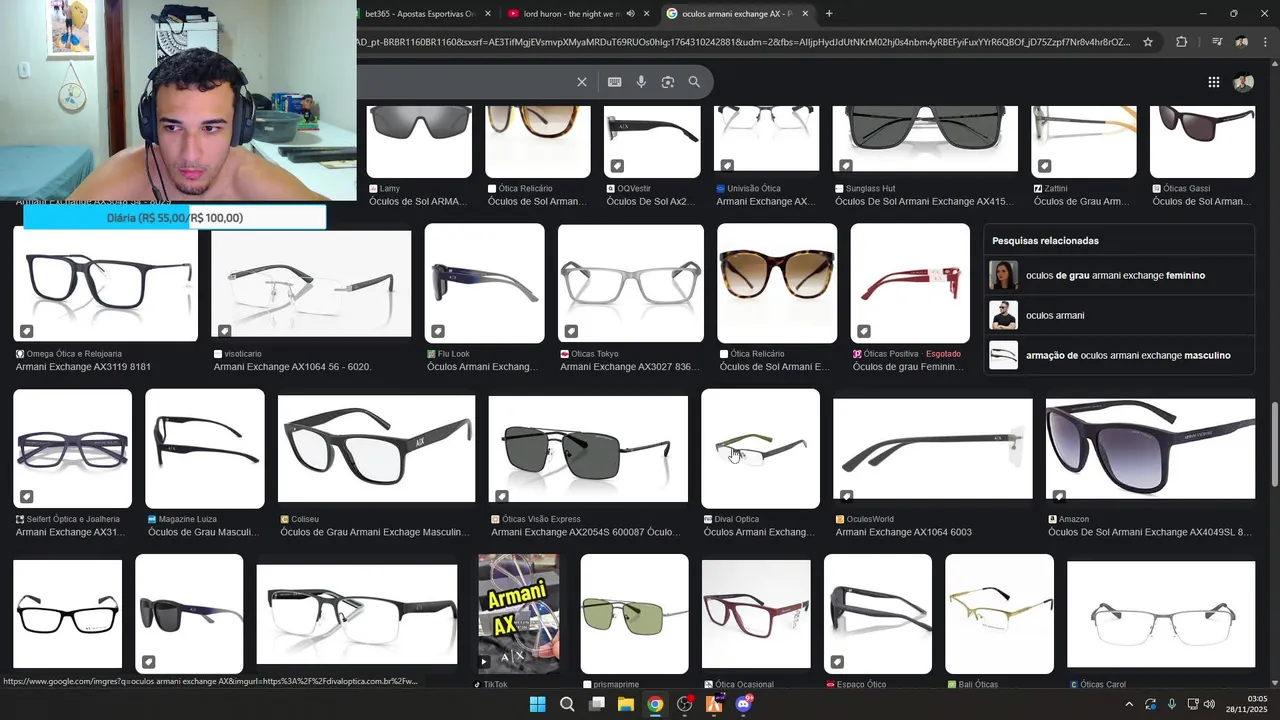
Task: Start a voice search with the microphone icon
Action: (x=641, y=82)
